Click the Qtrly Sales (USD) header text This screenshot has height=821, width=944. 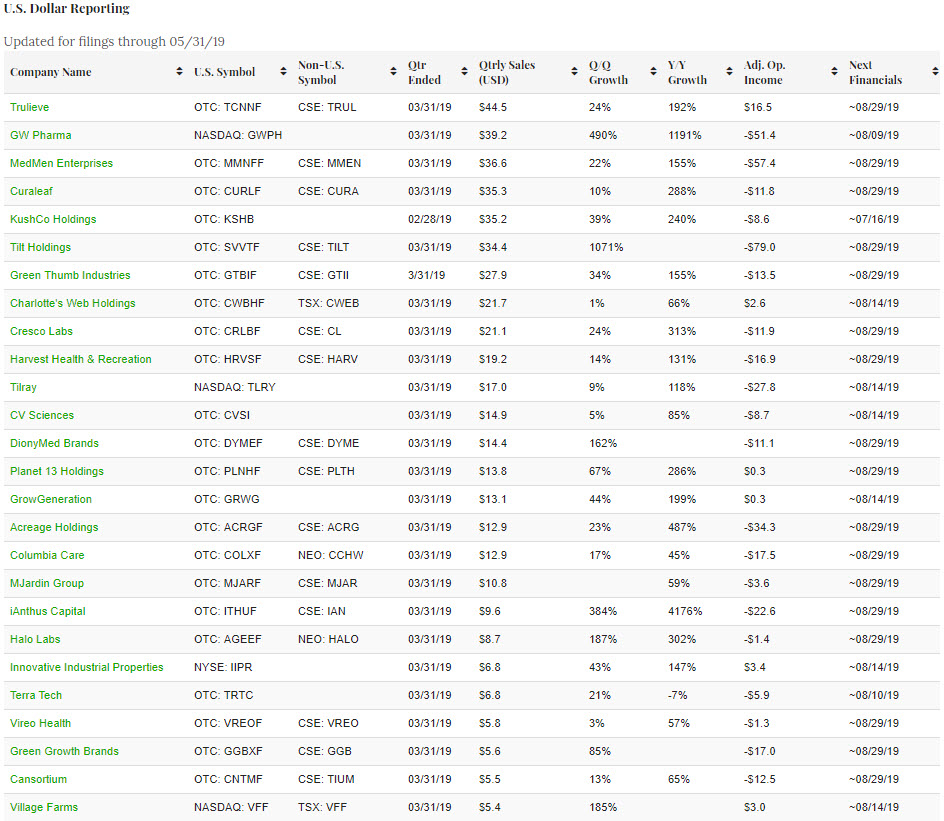click(507, 72)
